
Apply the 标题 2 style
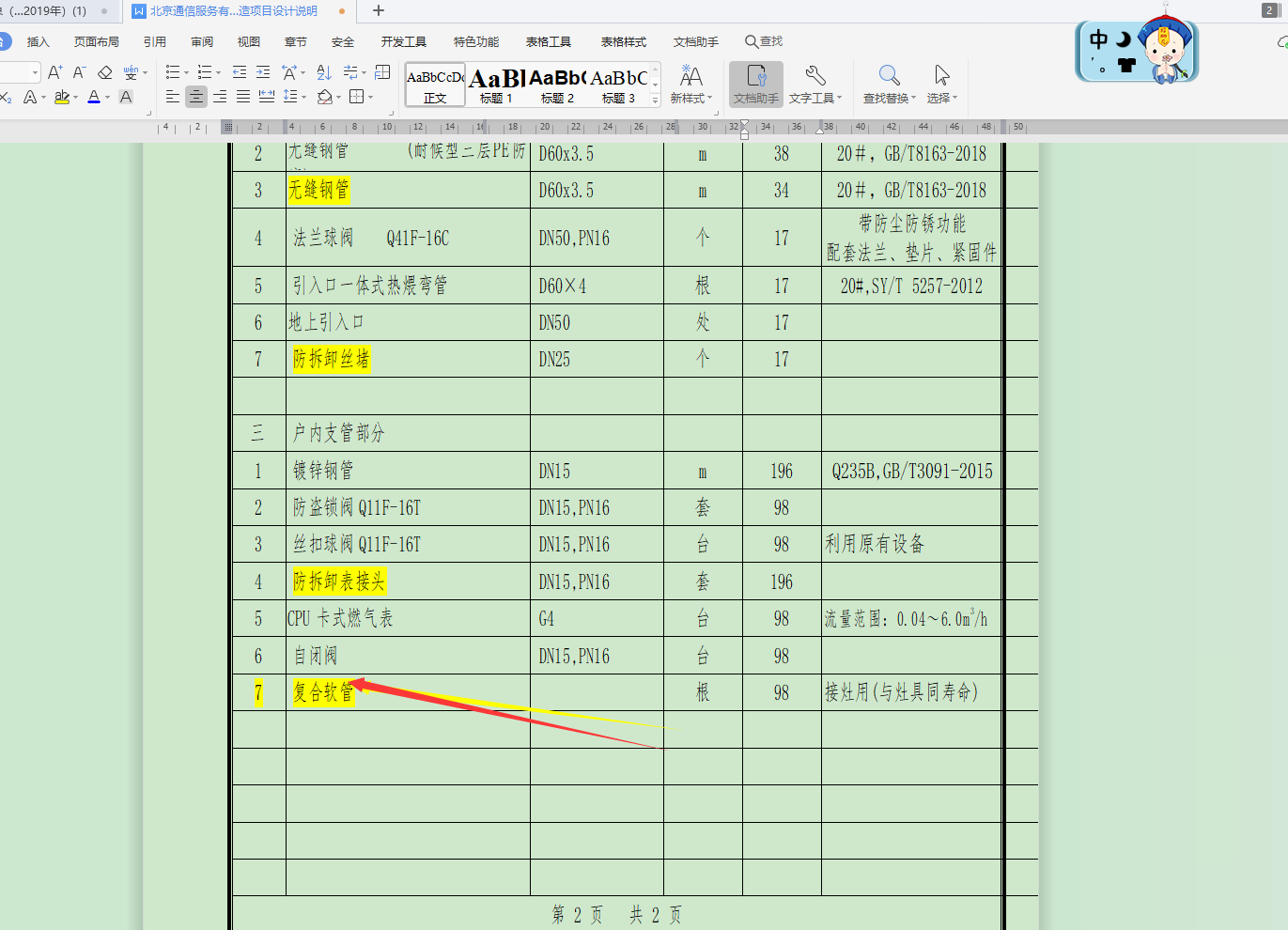[x=557, y=85]
